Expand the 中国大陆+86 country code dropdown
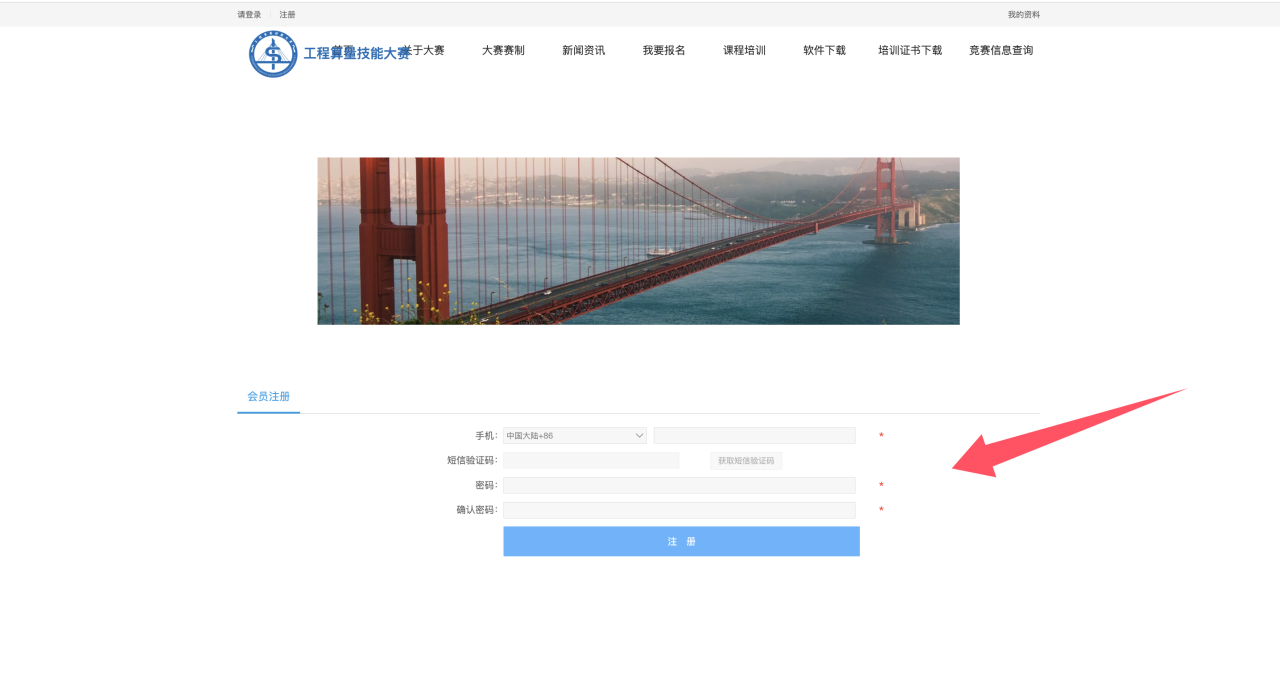 575,436
